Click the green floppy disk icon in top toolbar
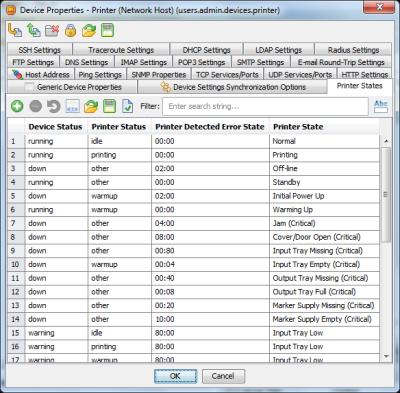The image size is (400, 393). pyautogui.click(x=108, y=30)
